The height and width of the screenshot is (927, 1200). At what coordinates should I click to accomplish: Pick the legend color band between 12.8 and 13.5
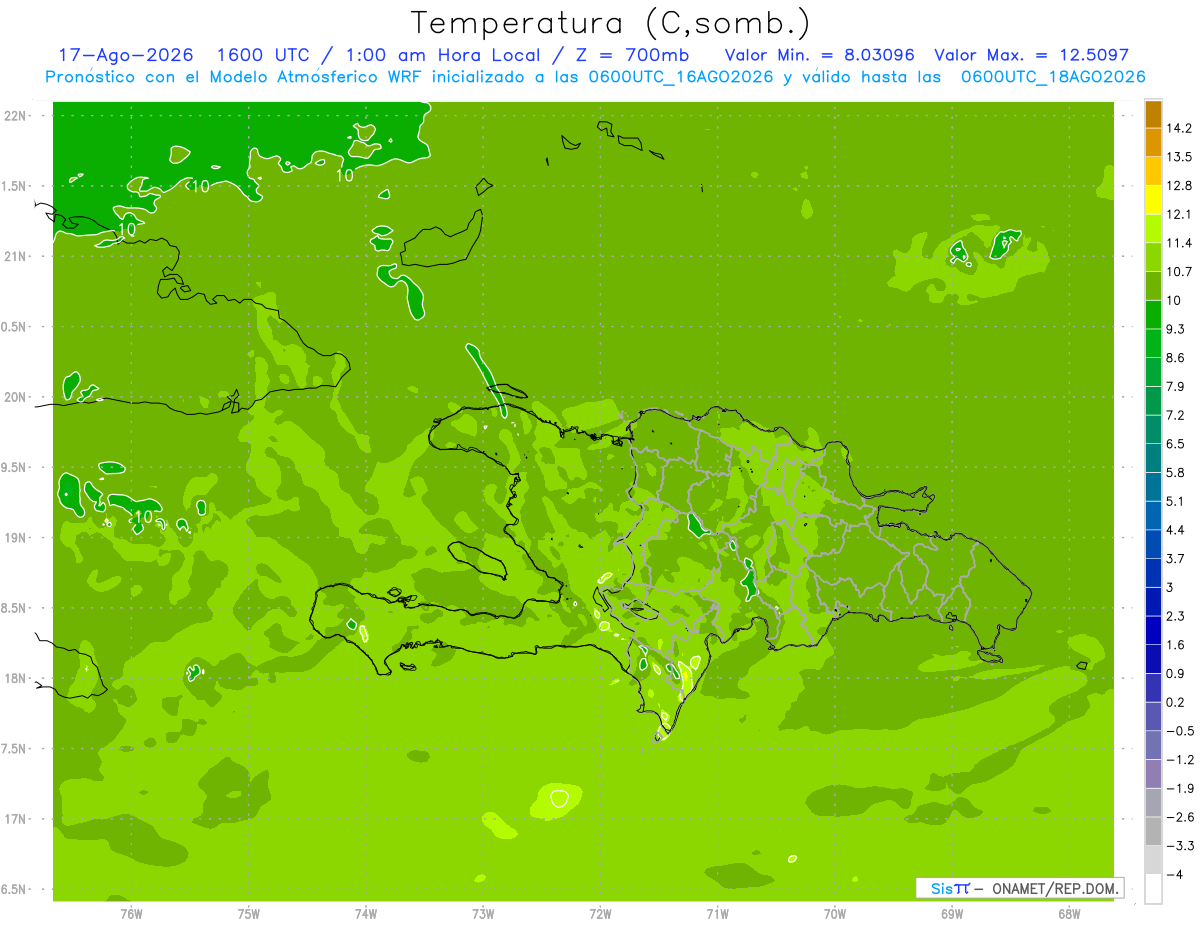click(1153, 171)
